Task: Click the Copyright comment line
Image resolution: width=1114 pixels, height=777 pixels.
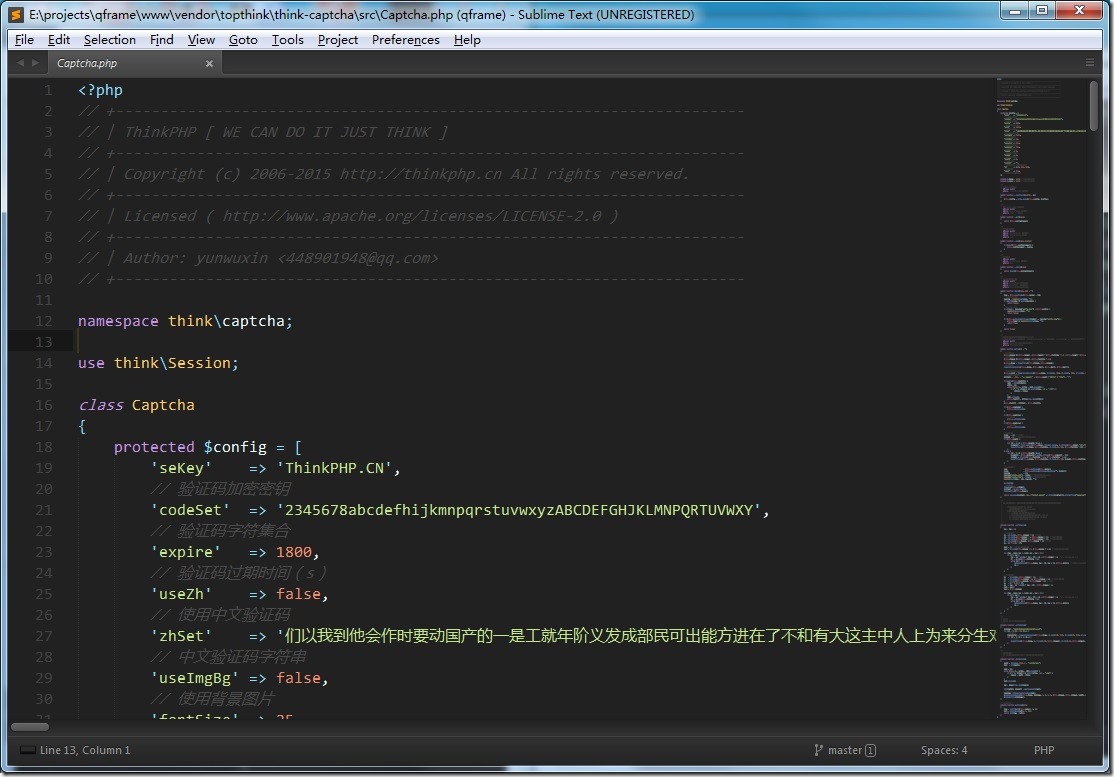Action: pos(384,174)
